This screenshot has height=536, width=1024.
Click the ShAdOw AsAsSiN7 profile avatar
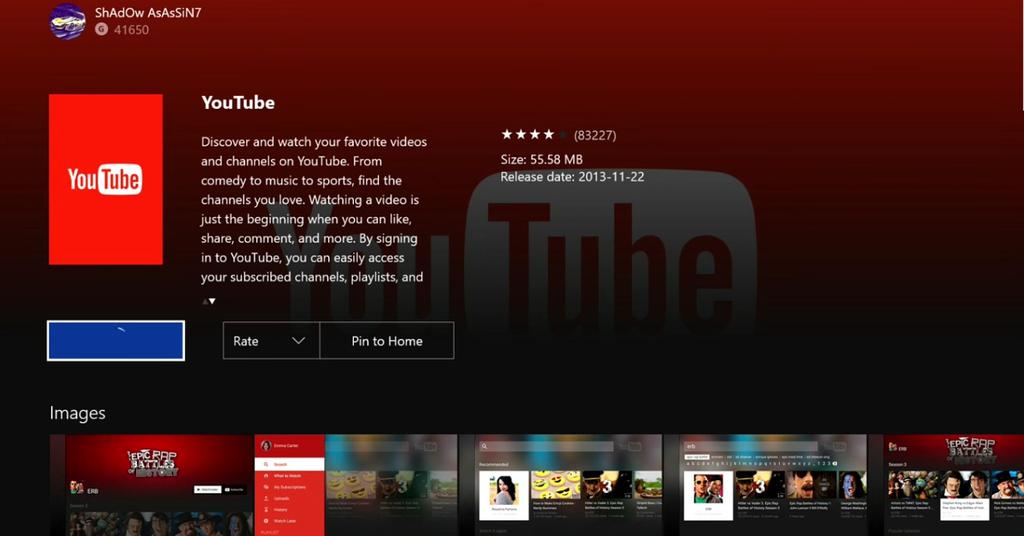[x=68, y=21]
